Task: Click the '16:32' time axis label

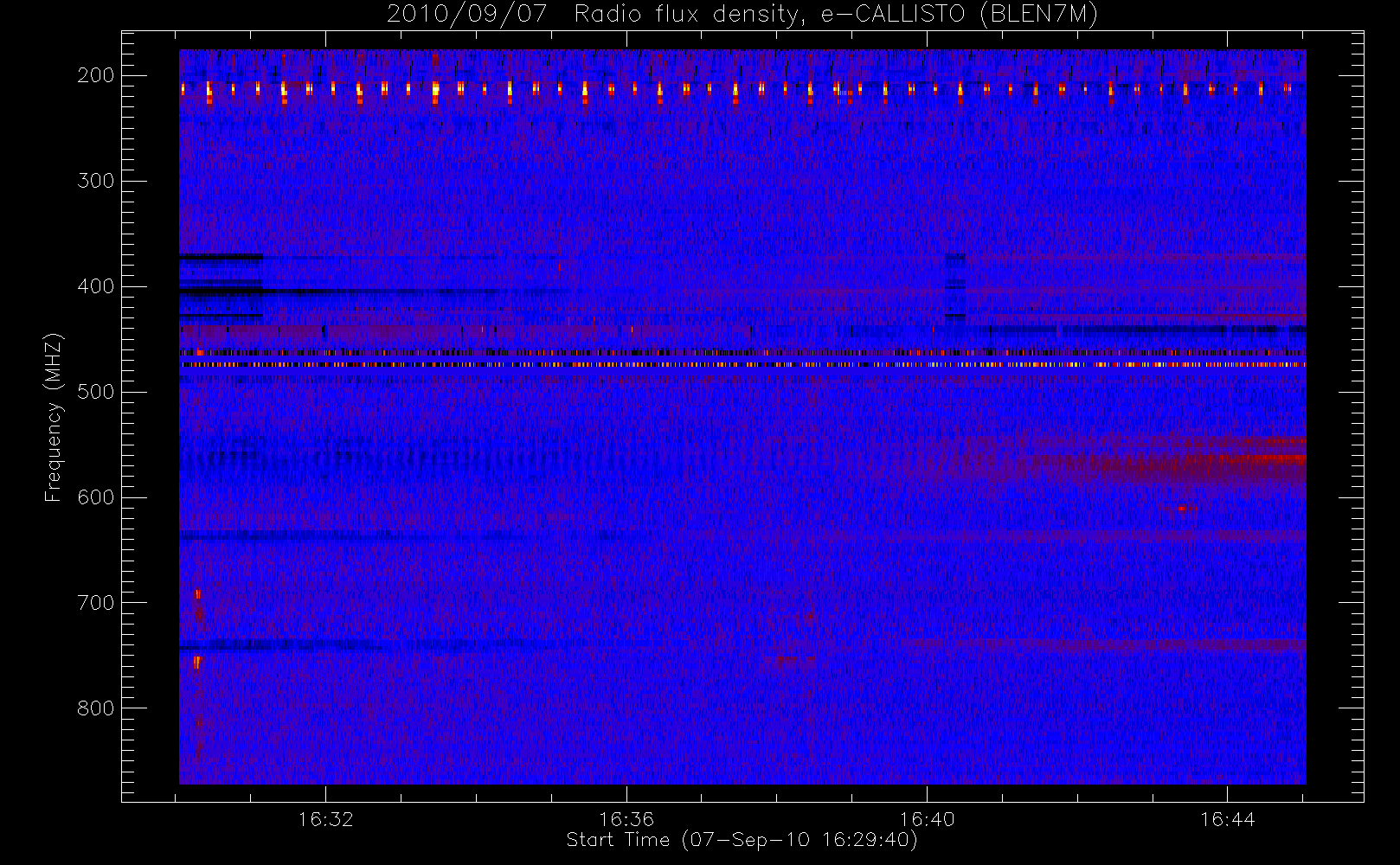Action: coord(325,819)
